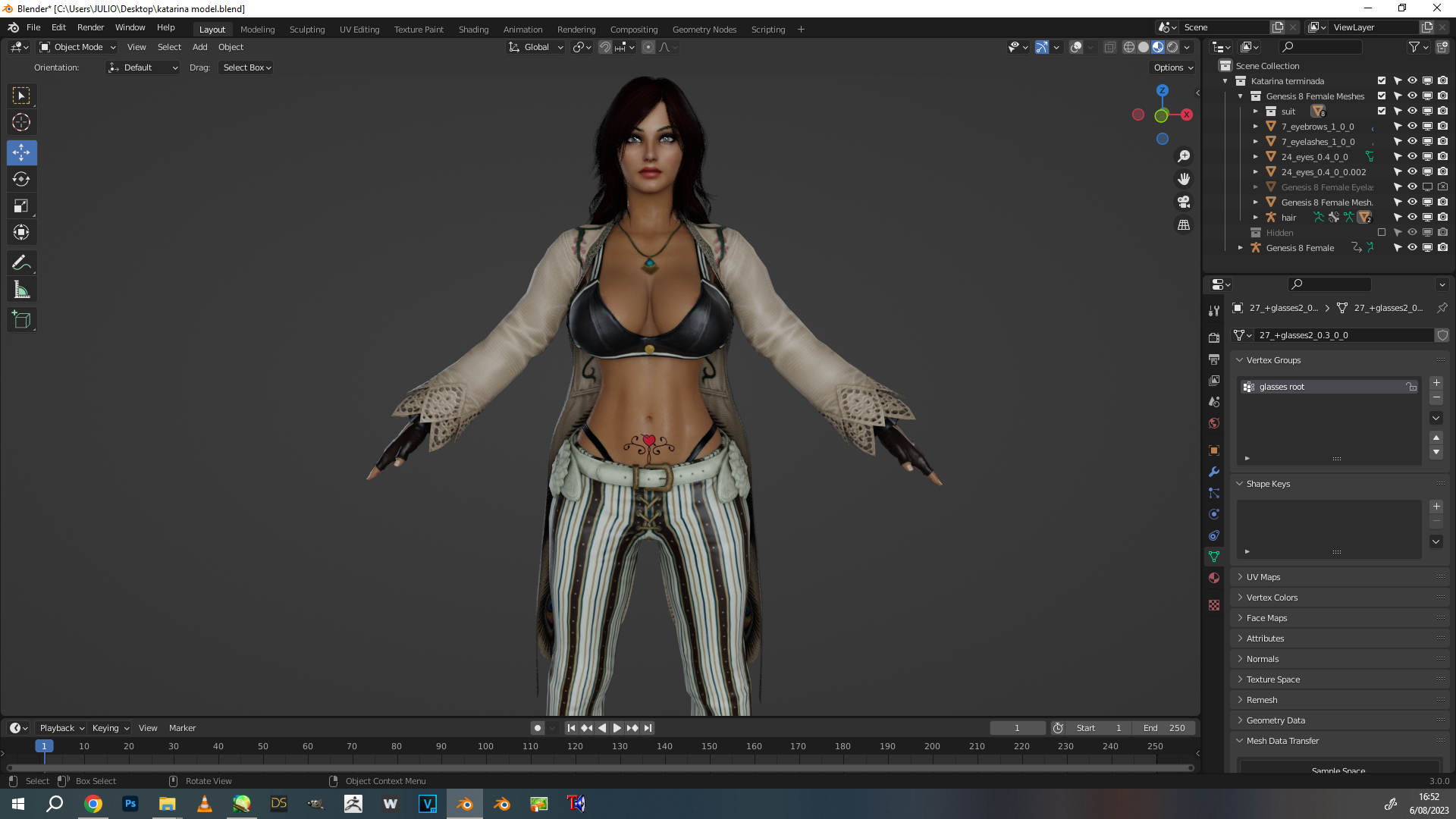
Task: Hide the hair object with its eye icon
Action: 1412,217
